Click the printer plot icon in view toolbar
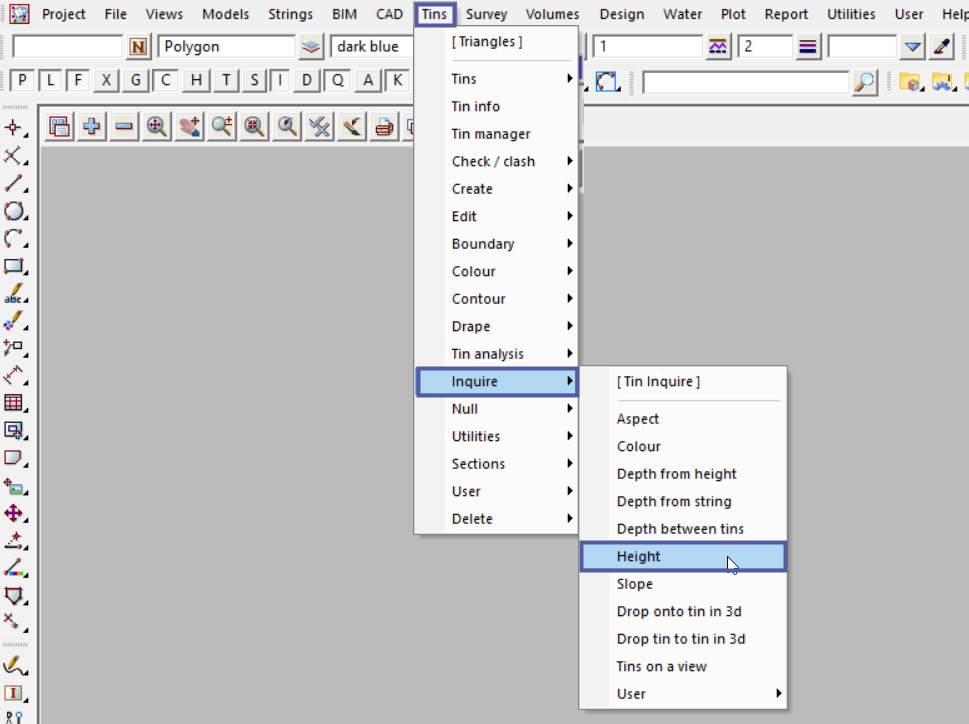Screen dimensions: 969x724 pos(384,126)
